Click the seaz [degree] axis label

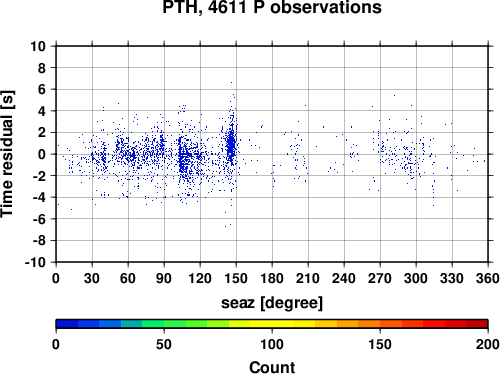[x=272, y=303]
